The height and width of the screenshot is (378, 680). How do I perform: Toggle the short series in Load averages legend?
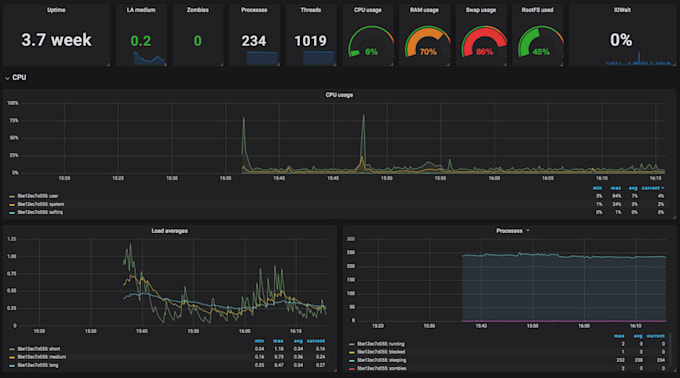coord(39,349)
